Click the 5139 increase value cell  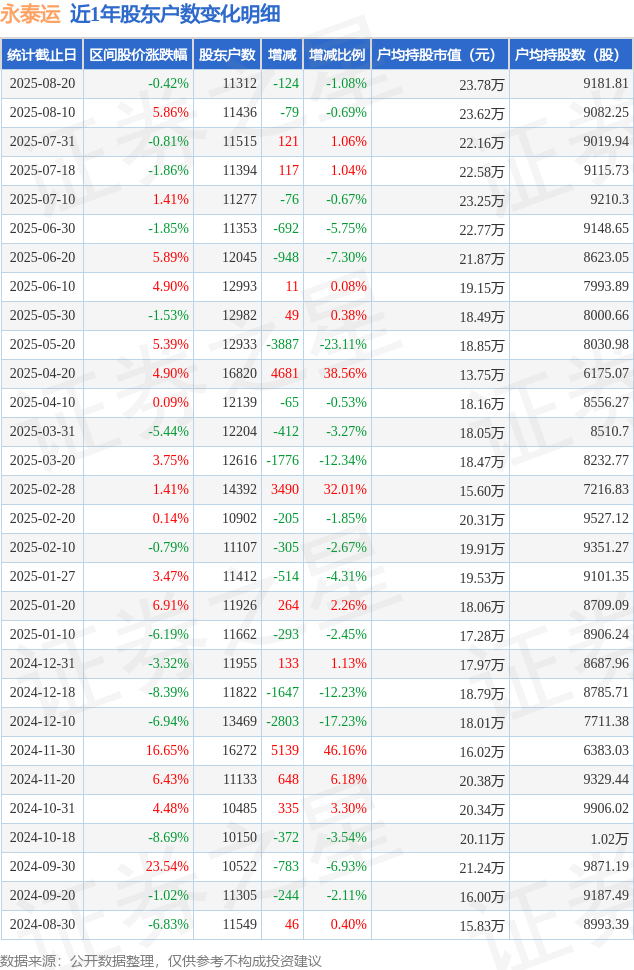click(x=285, y=750)
